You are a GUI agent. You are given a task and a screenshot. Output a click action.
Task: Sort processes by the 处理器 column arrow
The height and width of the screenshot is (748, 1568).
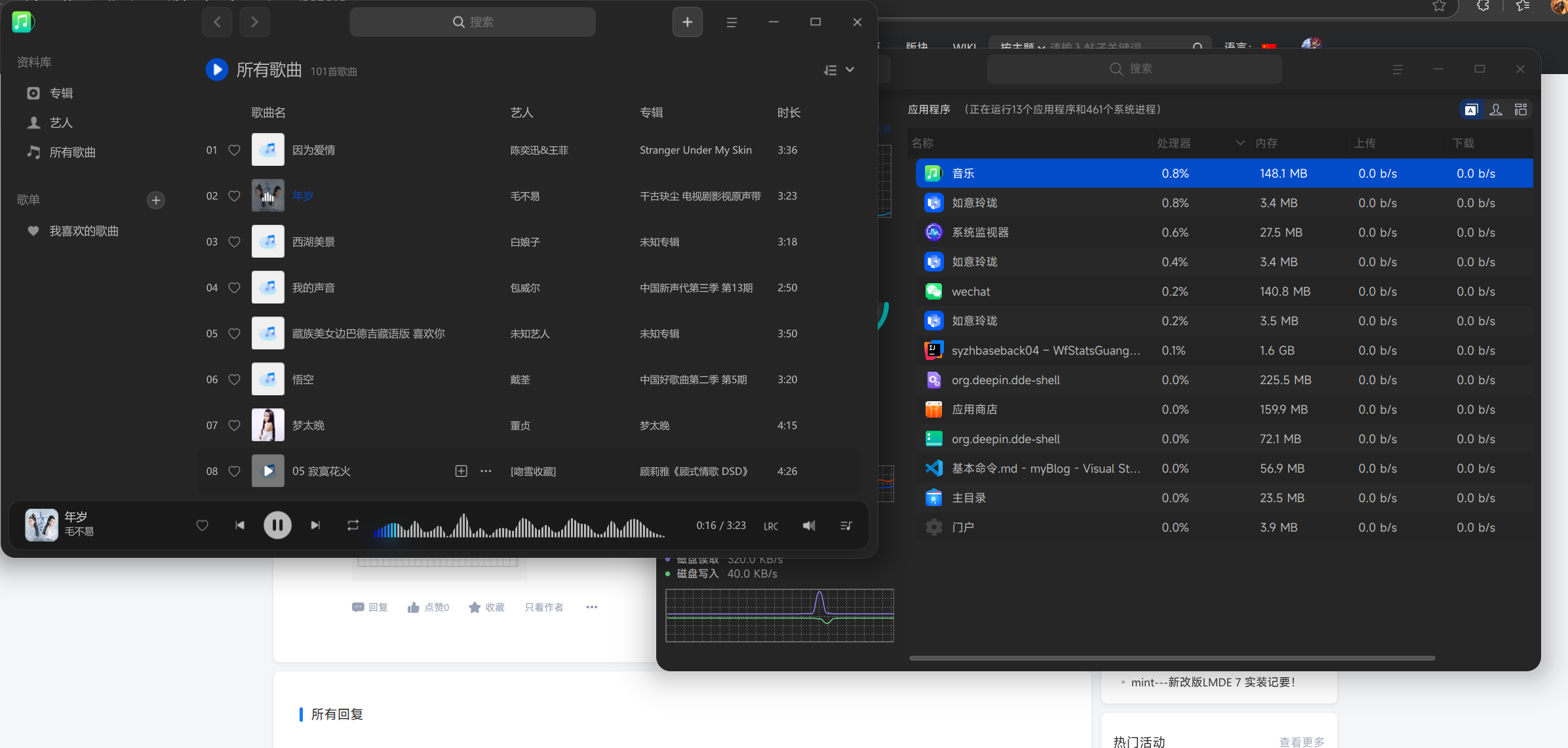[x=1240, y=143]
